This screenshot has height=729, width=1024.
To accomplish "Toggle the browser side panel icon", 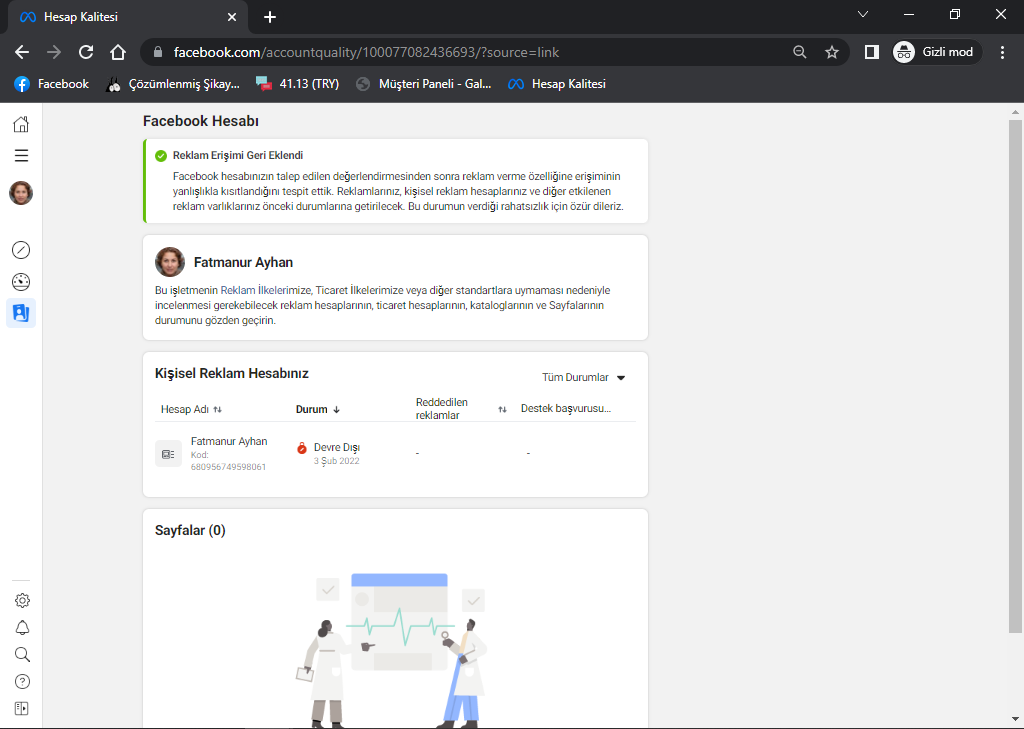I will point(871,52).
